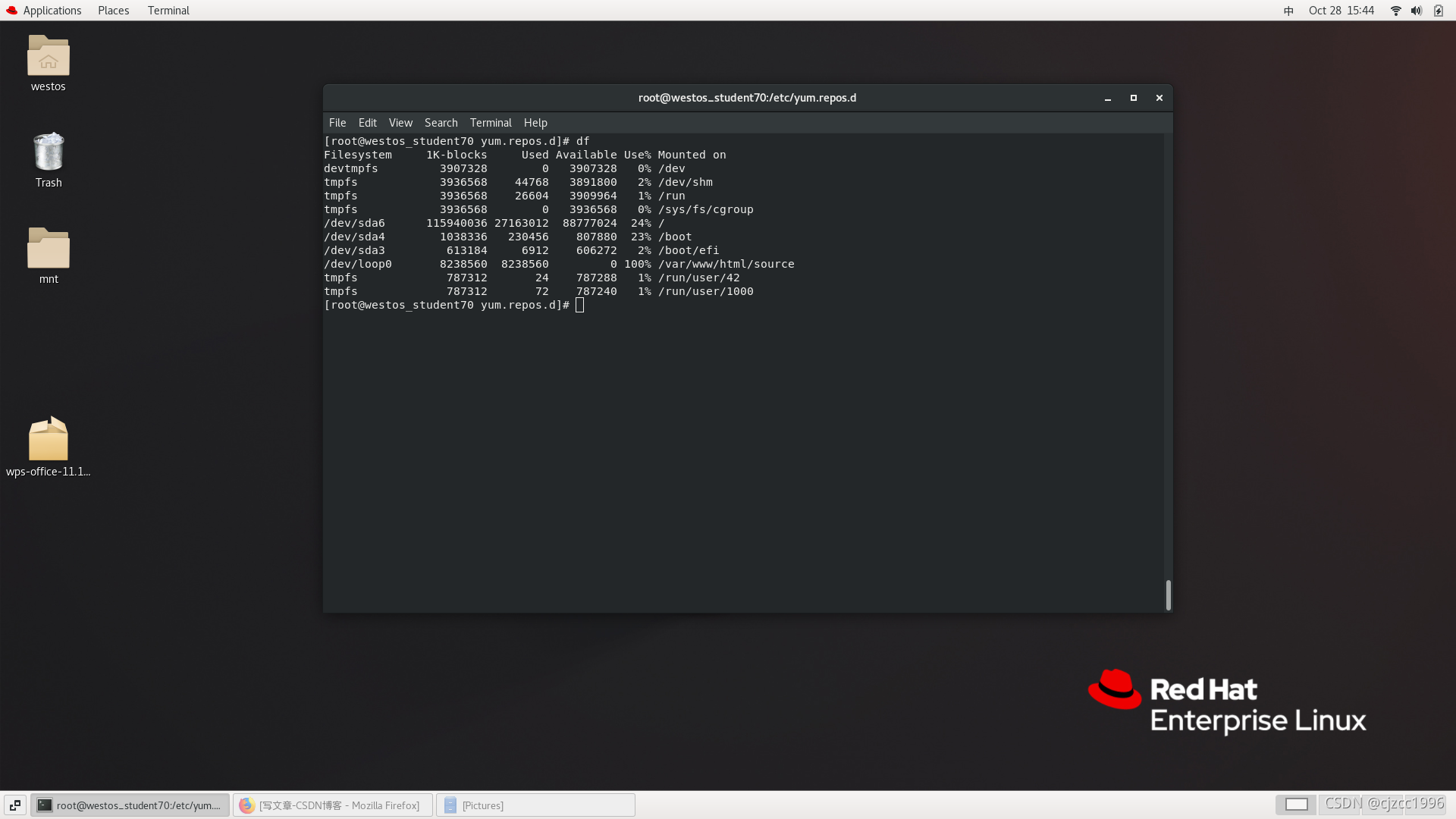Switch to Mozilla Firefox CSDN taskbar entry
This screenshot has height=819, width=1456.
click(333, 805)
